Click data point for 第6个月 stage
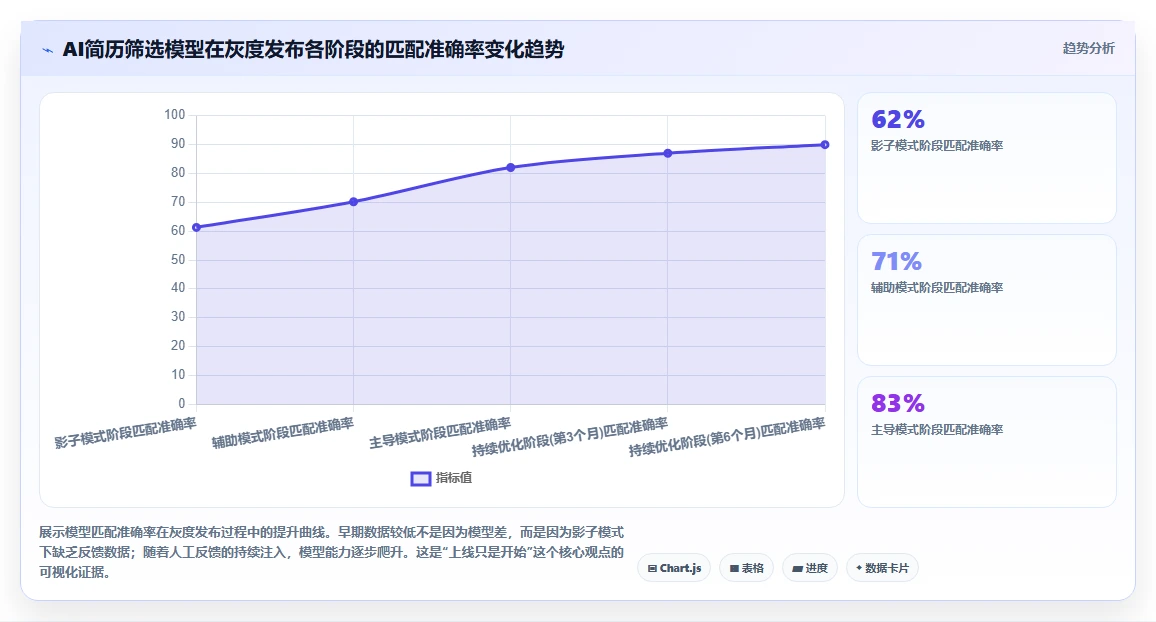 (x=825, y=145)
